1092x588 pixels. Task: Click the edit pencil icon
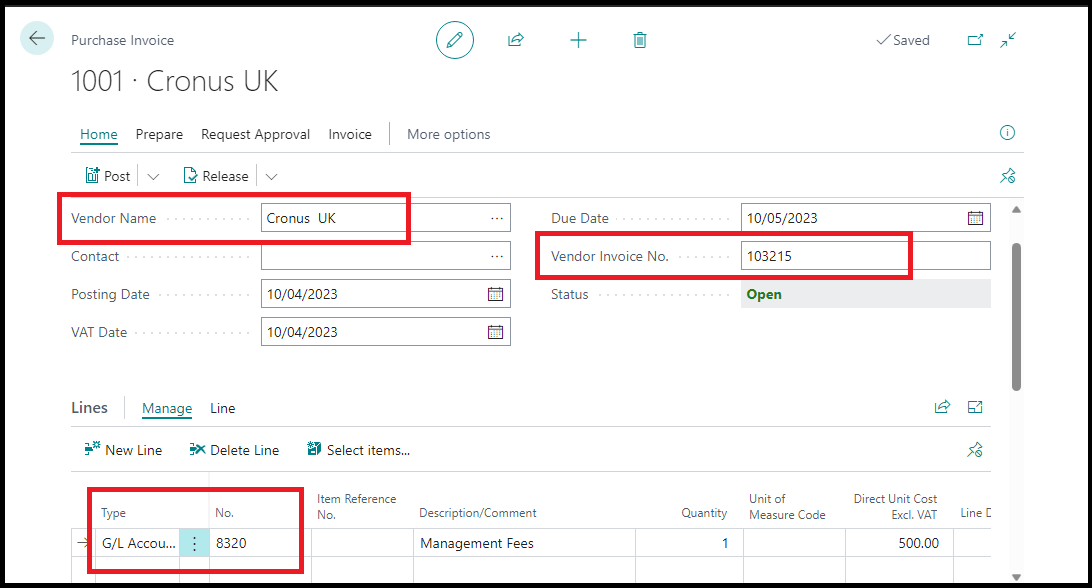pyautogui.click(x=455, y=40)
